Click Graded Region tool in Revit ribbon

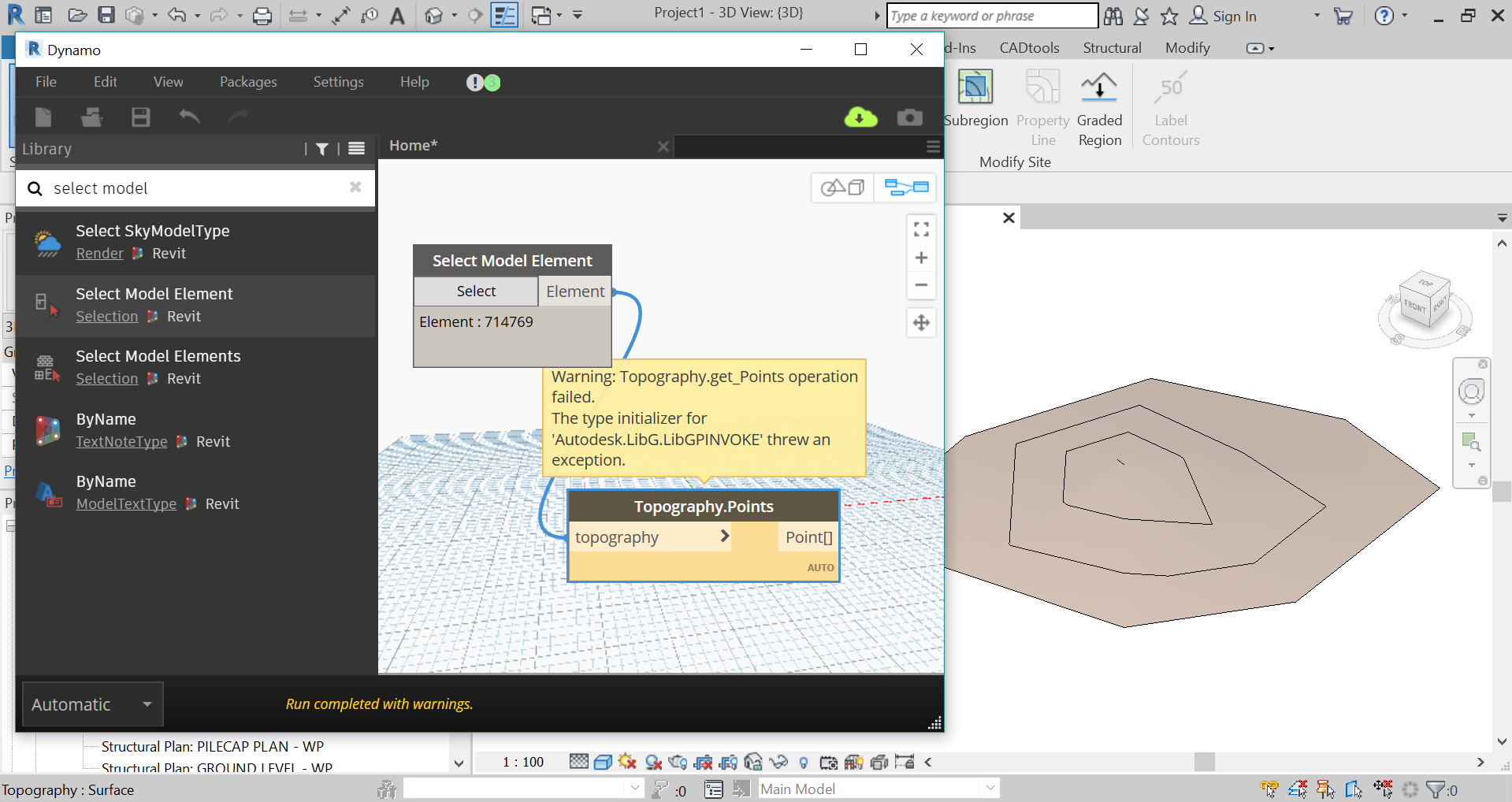pos(1100,108)
